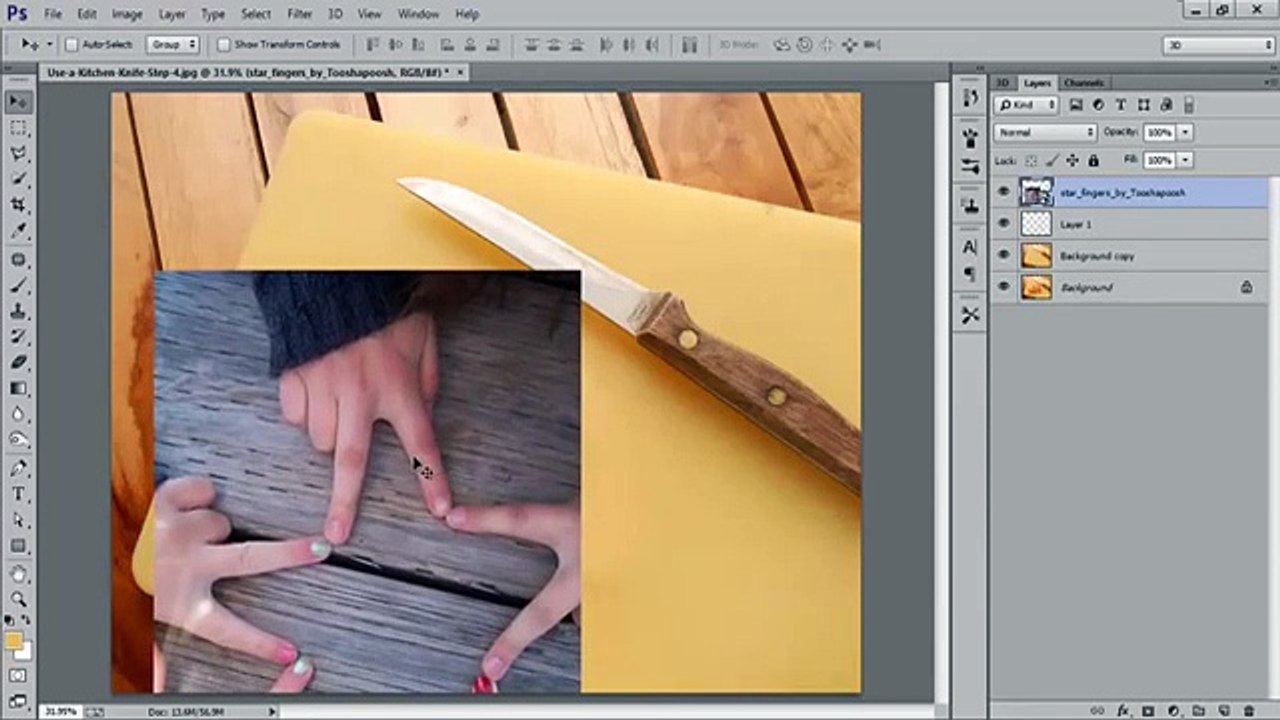Select the Rectangular Marquee tool

[x=18, y=128]
